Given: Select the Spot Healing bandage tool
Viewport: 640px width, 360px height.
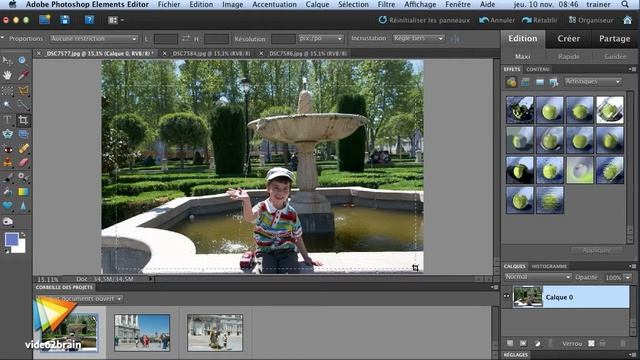Looking at the screenshot, I should [23, 148].
